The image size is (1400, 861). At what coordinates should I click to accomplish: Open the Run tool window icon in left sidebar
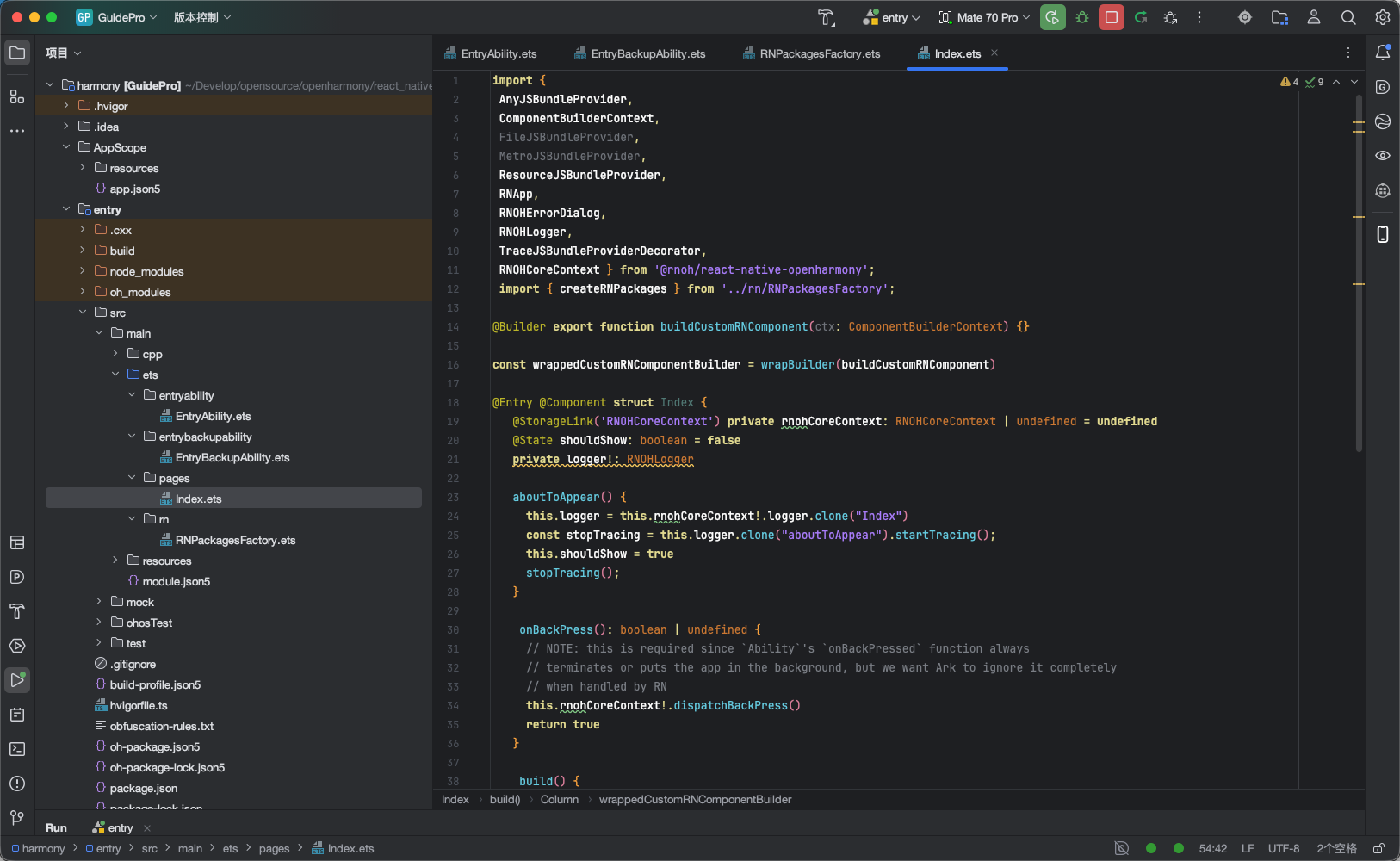17,680
